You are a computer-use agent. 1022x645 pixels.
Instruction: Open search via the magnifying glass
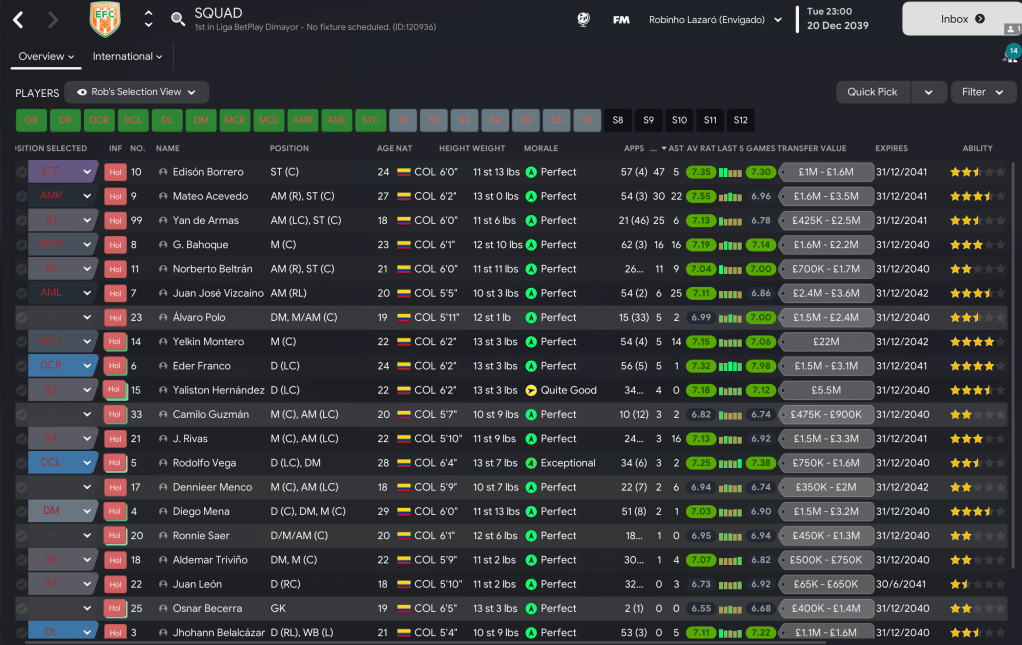(178, 19)
